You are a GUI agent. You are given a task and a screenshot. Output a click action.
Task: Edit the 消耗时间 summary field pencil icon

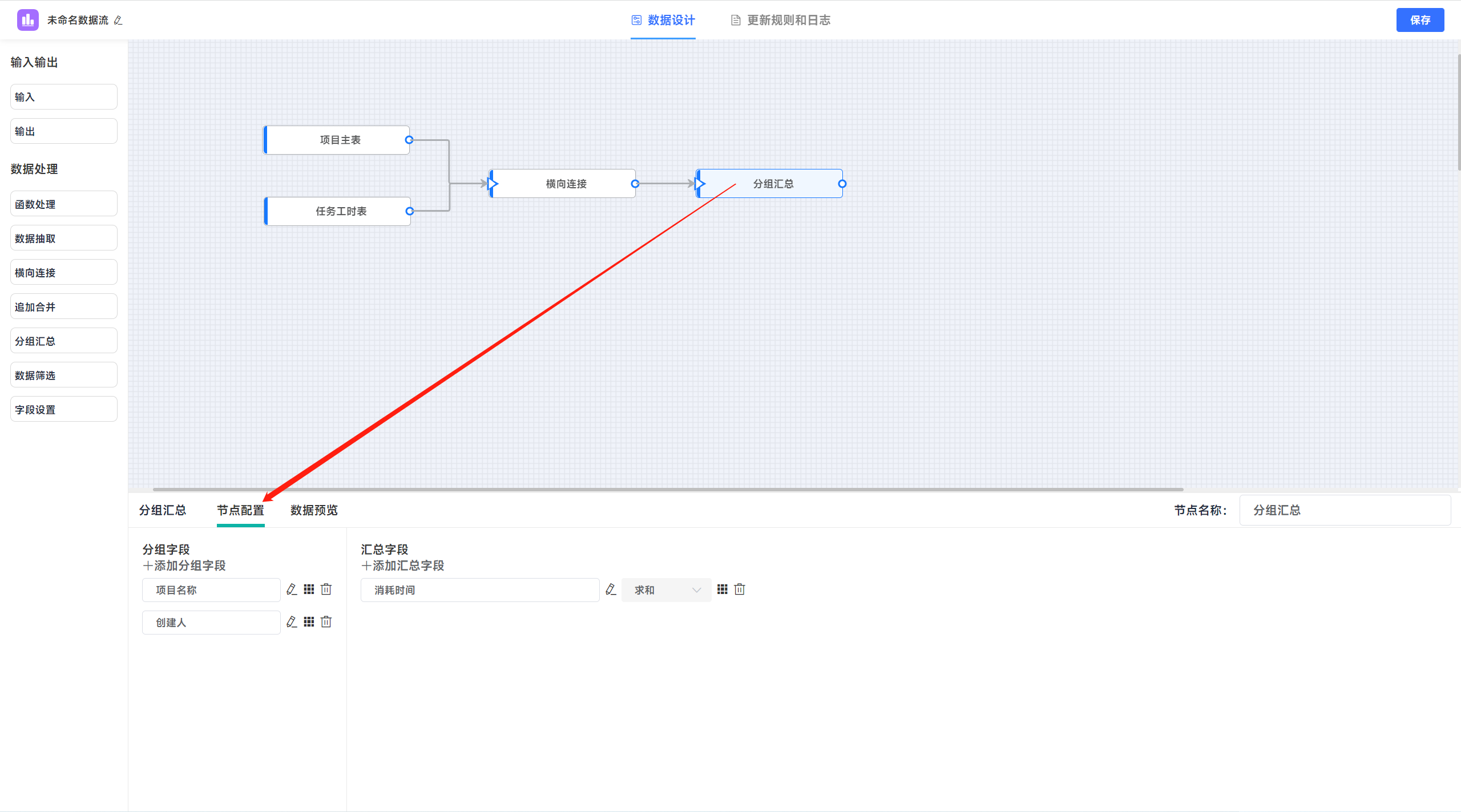point(611,589)
